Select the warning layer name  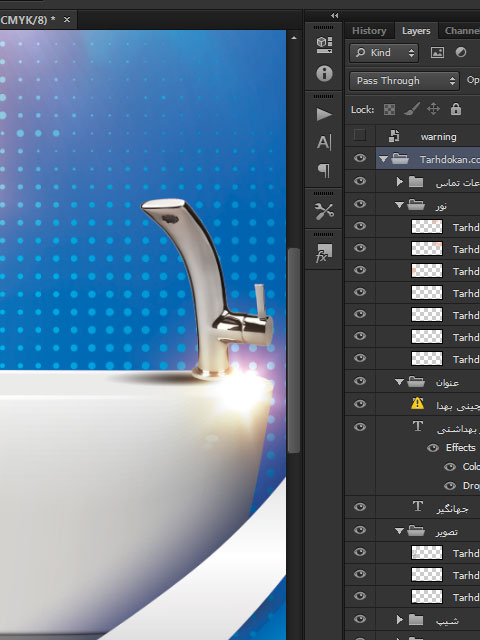pyautogui.click(x=438, y=137)
